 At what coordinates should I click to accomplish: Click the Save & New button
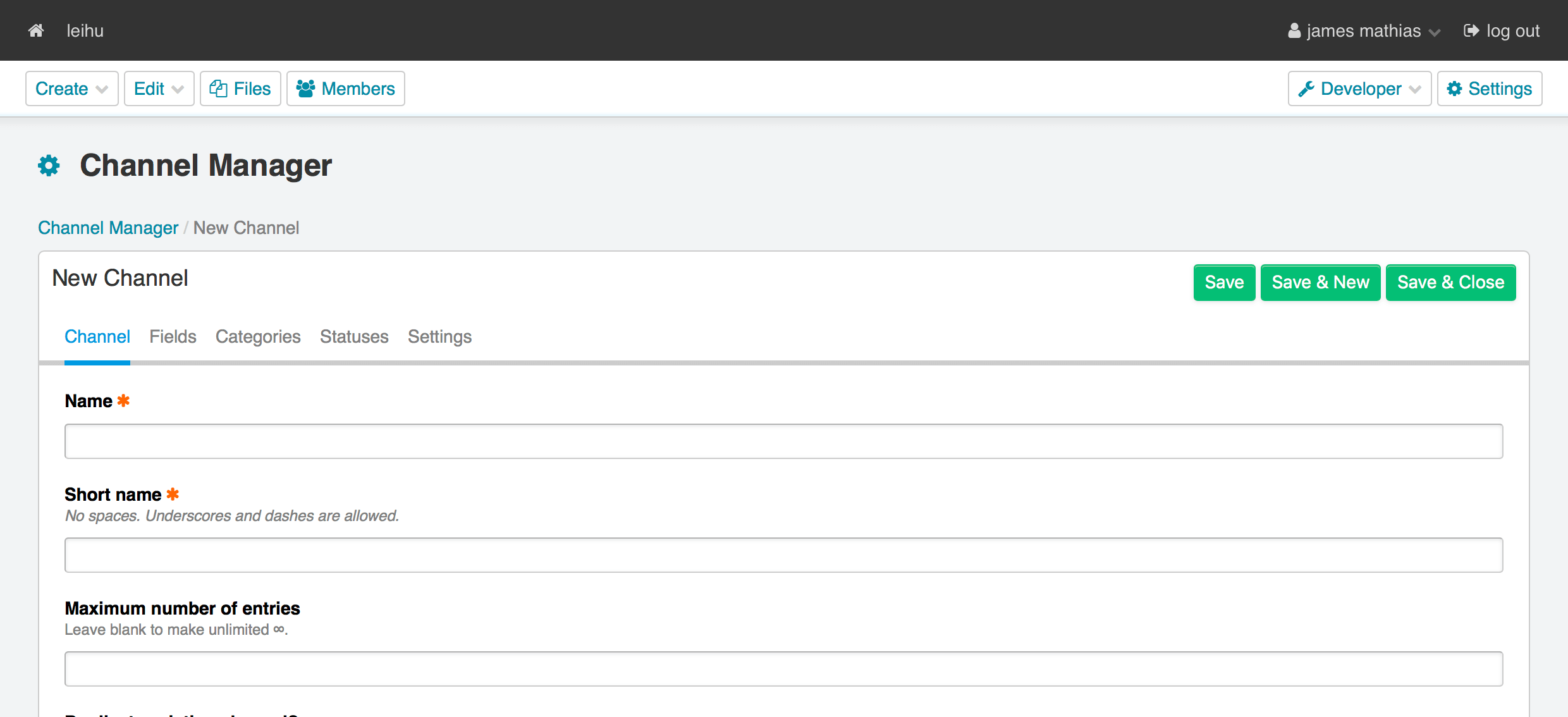[1320, 283]
